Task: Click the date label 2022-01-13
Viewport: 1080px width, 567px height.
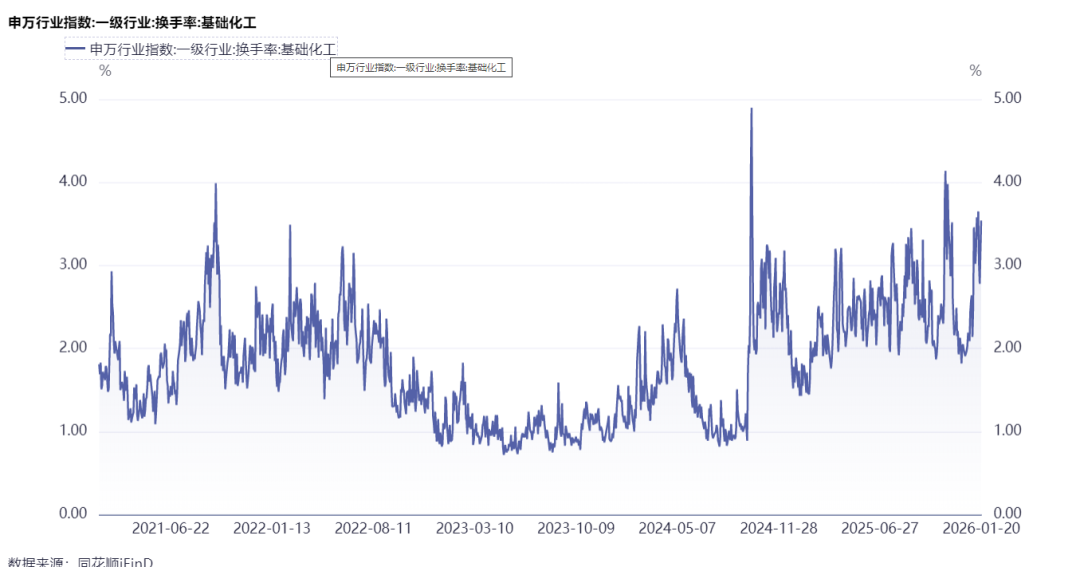Action: 271,528
